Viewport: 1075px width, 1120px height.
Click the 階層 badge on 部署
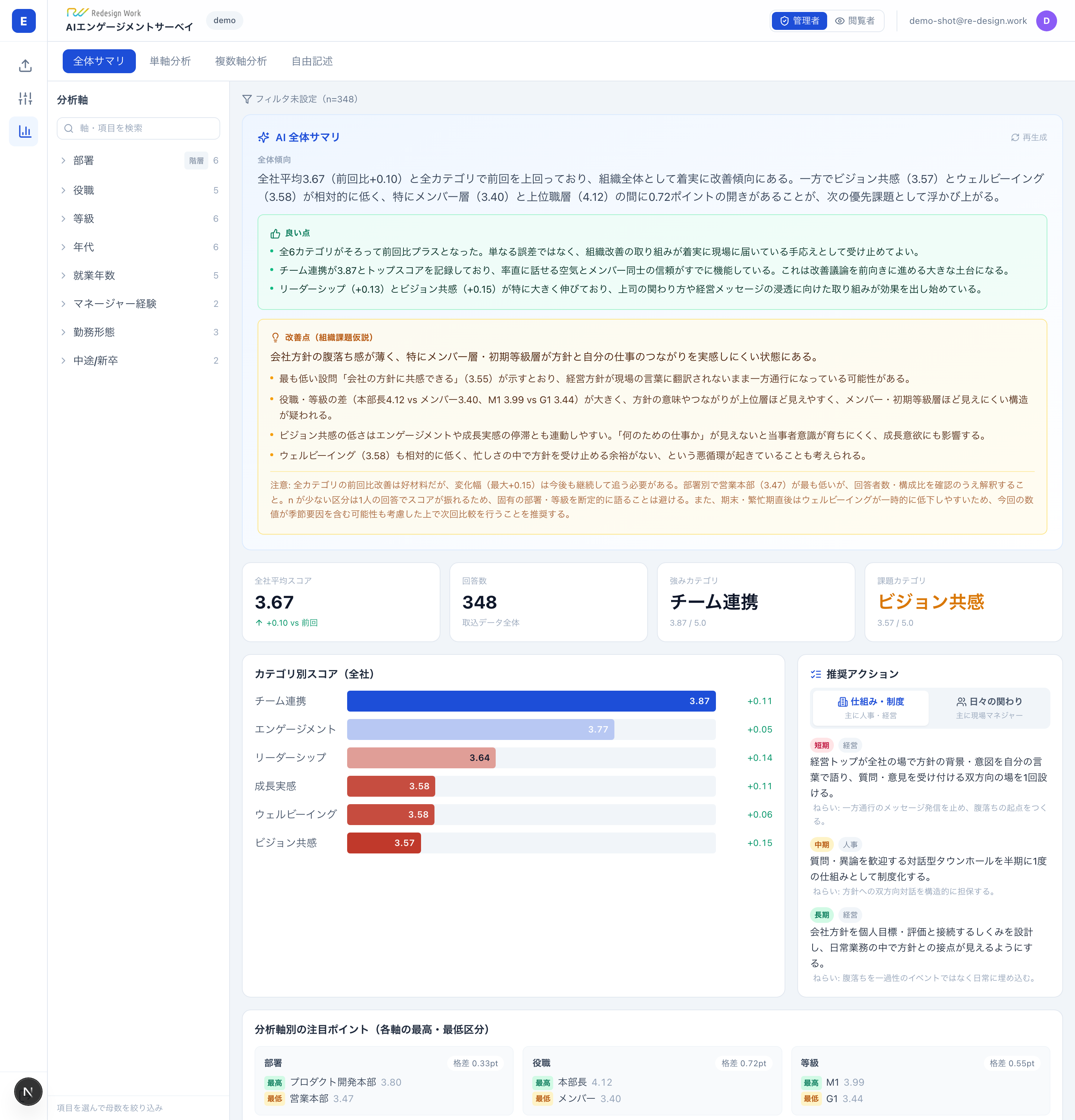tap(196, 161)
